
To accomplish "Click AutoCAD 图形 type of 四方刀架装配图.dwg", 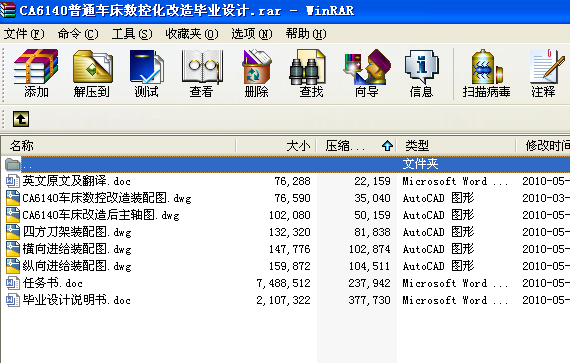I will (x=438, y=232).
